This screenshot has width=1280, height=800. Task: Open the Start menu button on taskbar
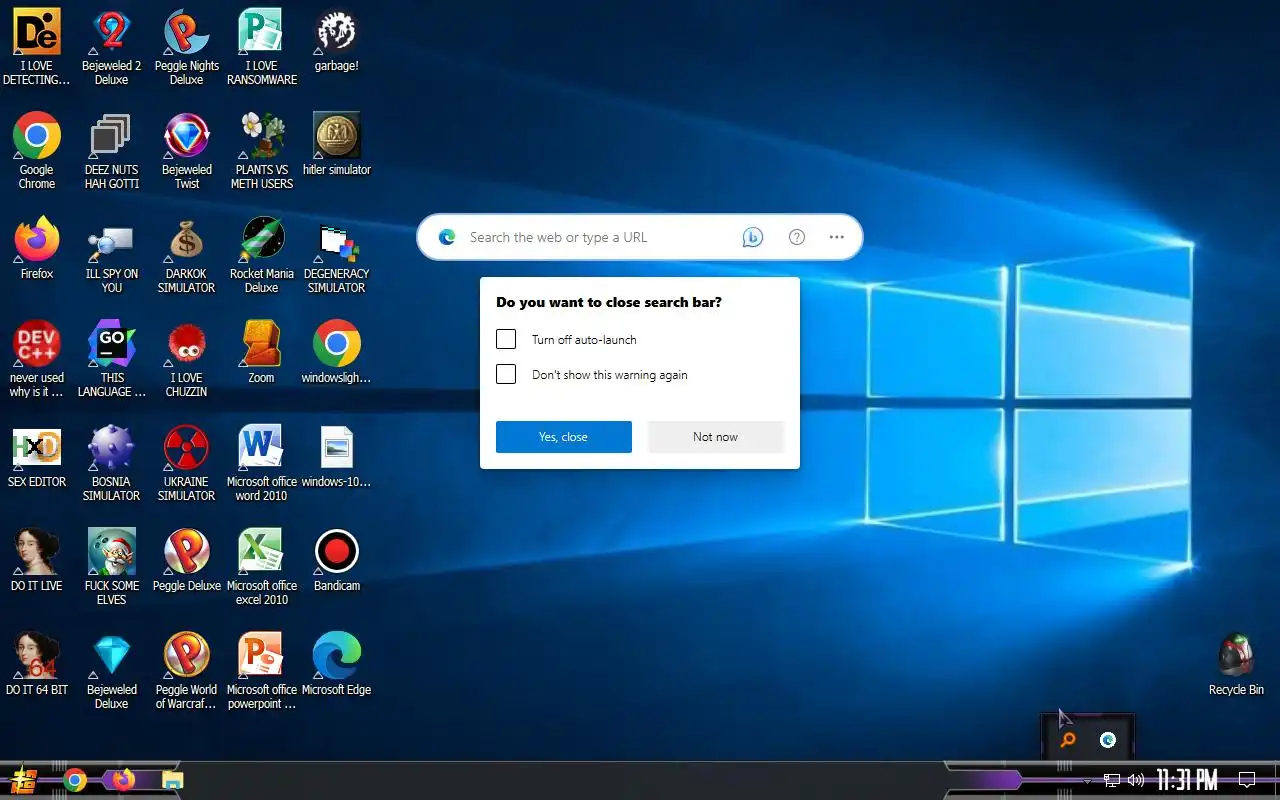click(x=24, y=780)
